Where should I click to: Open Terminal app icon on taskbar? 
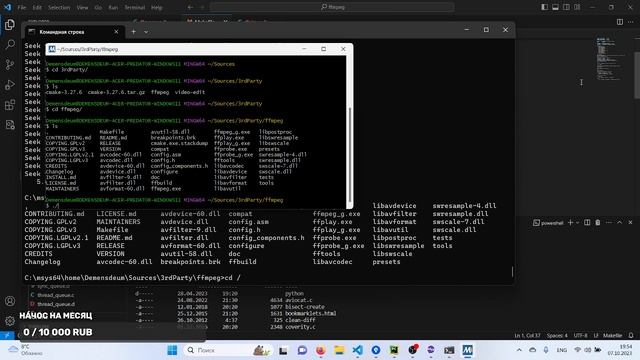[x=449, y=350]
